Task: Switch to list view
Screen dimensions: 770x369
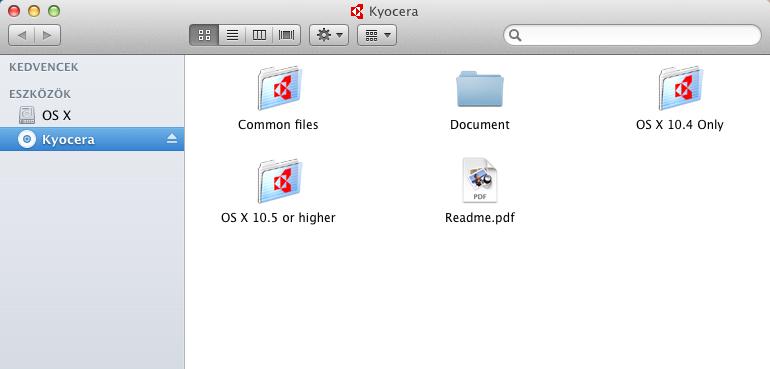Action: tap(232, 35)
